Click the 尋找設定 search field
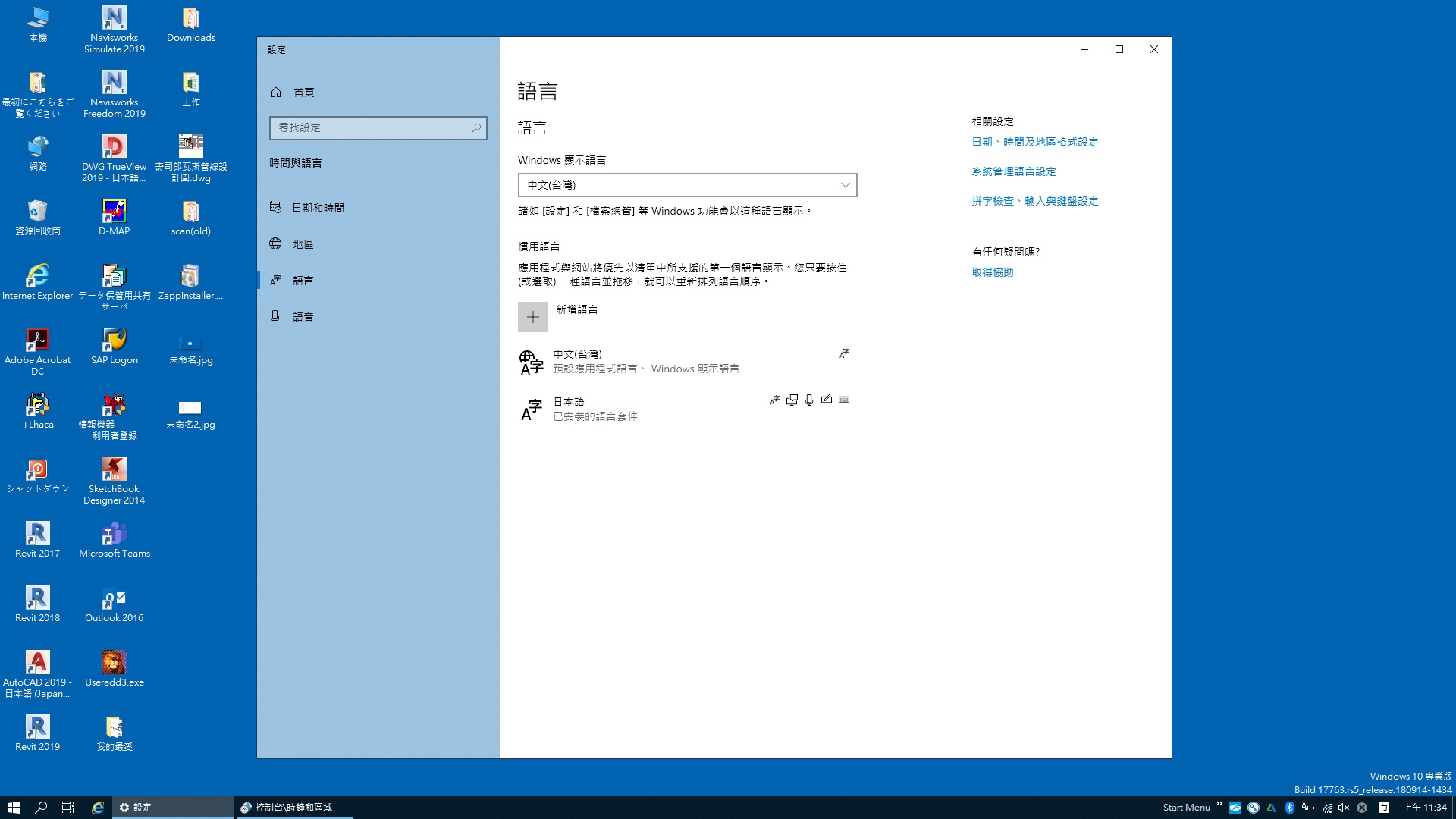 click(378, 128)
